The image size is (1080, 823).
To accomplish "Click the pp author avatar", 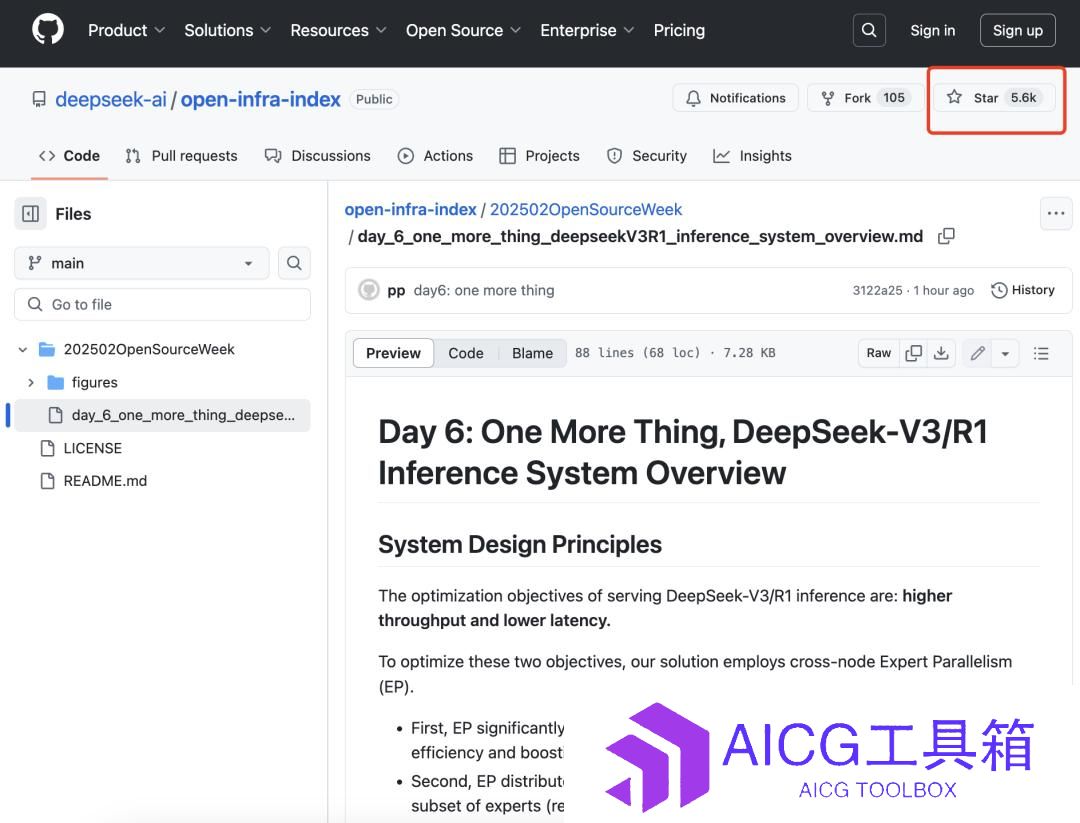I will pos(369,290).
